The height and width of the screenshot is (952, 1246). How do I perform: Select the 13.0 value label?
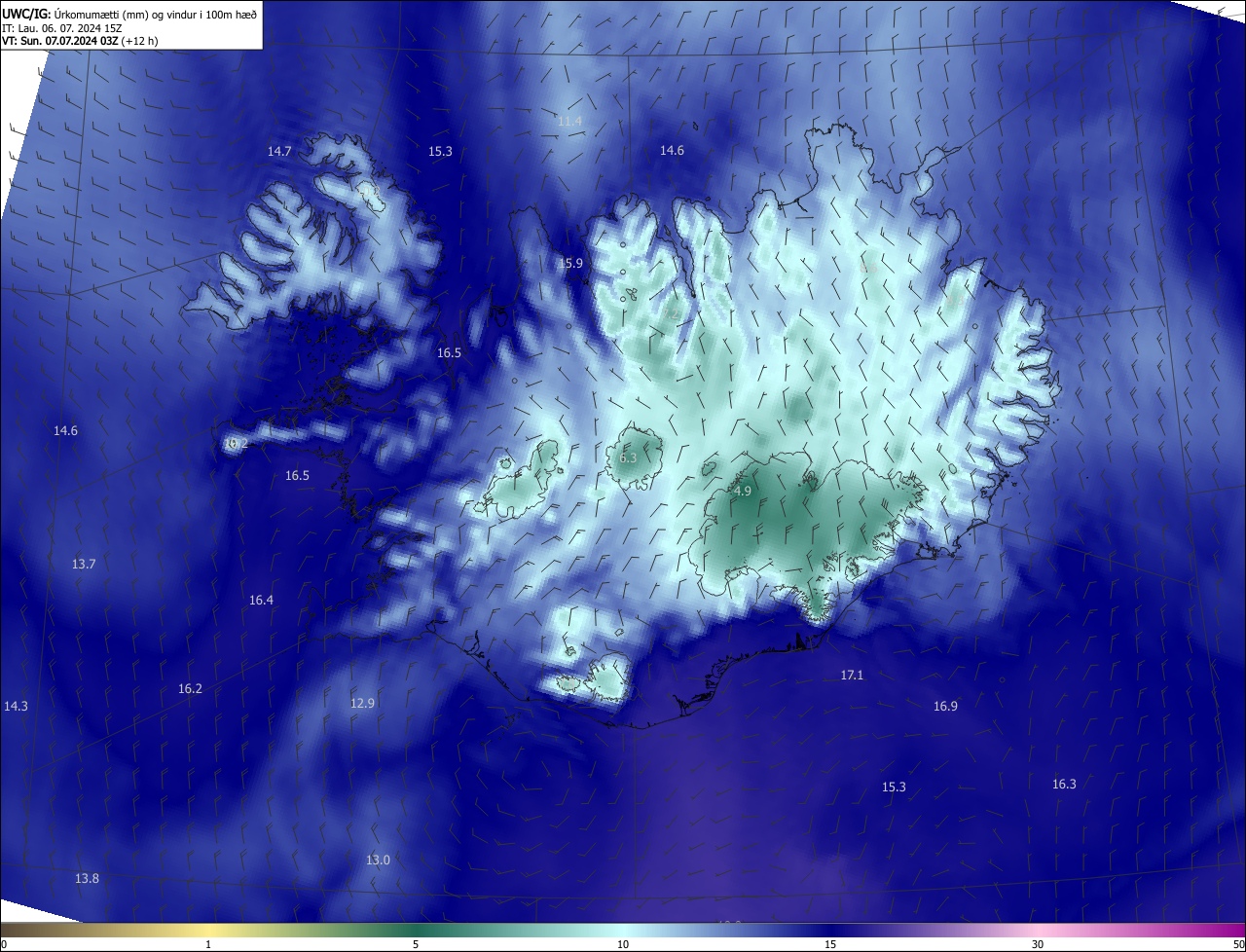tap(378, 860)
